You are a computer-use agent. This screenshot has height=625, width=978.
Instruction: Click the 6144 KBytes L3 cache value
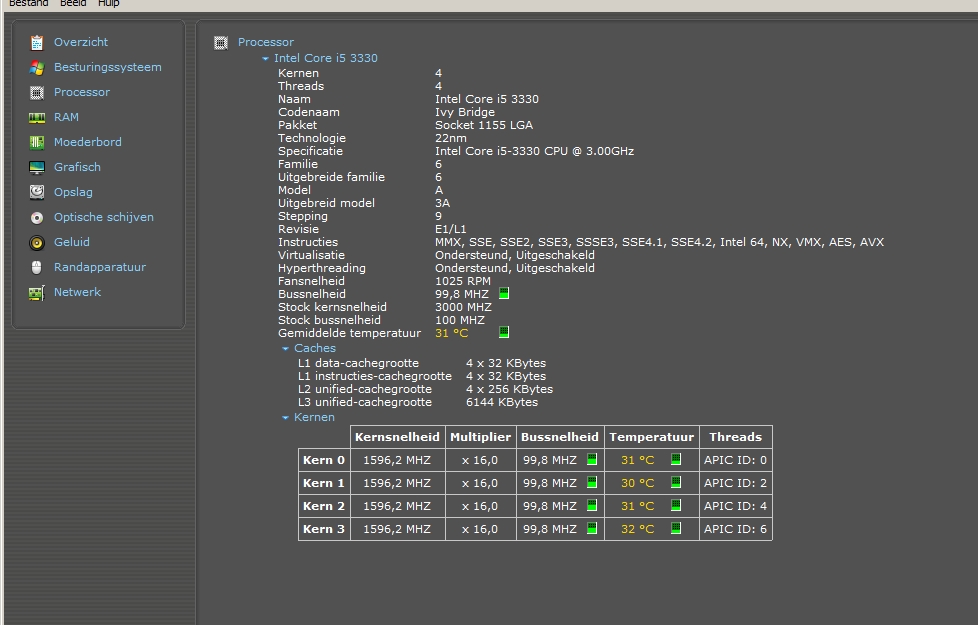click(502, 402)
